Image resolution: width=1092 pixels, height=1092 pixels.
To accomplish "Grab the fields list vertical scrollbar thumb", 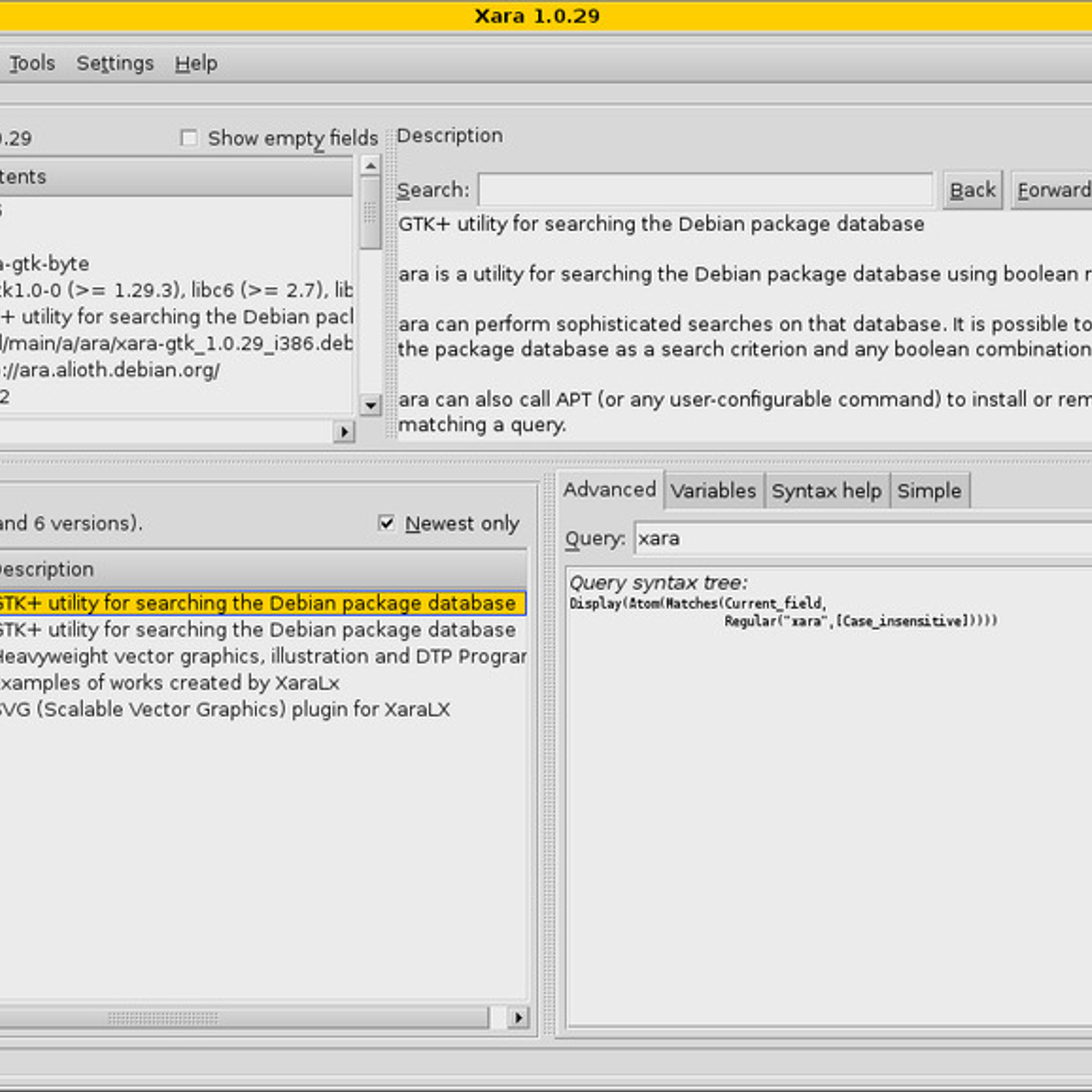I will [371, 213].
